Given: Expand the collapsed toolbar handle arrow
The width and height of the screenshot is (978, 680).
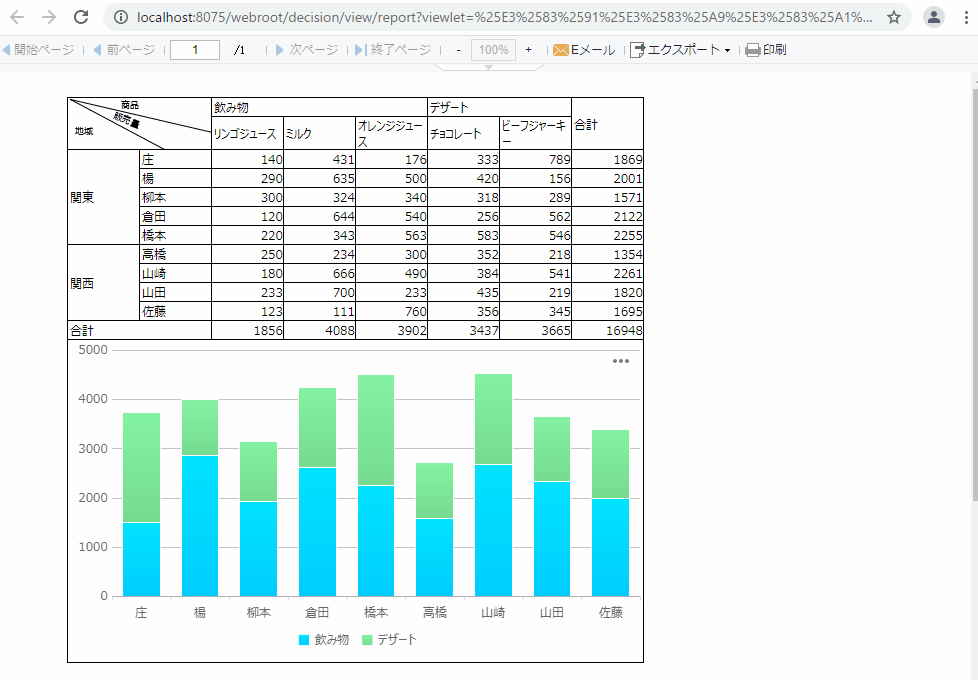Looking at the screenshot, I should (488, 66).
